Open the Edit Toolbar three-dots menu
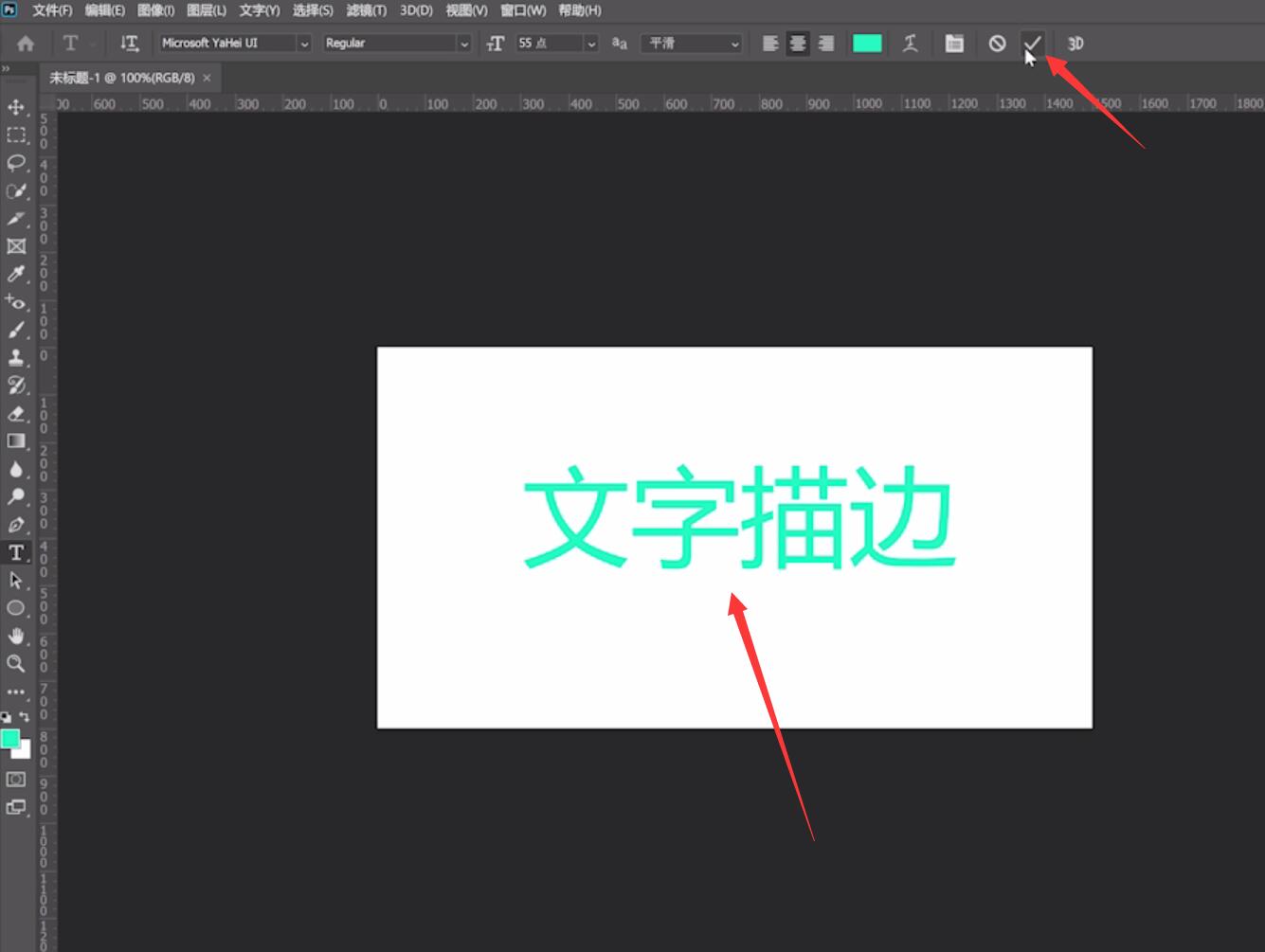The width and height of the screenshot is (1265, 952). [x=16, y=692]
